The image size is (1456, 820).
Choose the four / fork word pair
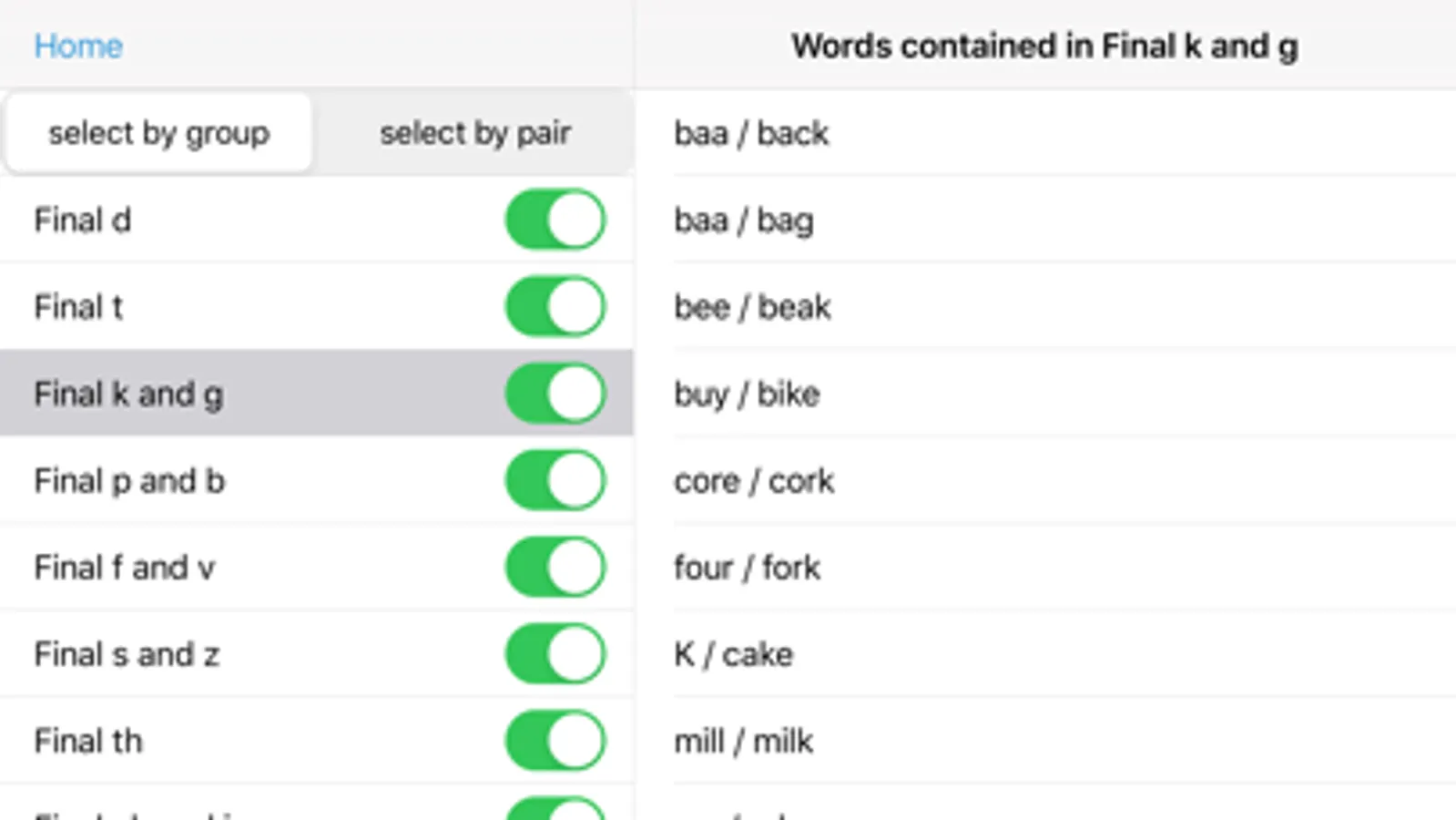(747, 567)
